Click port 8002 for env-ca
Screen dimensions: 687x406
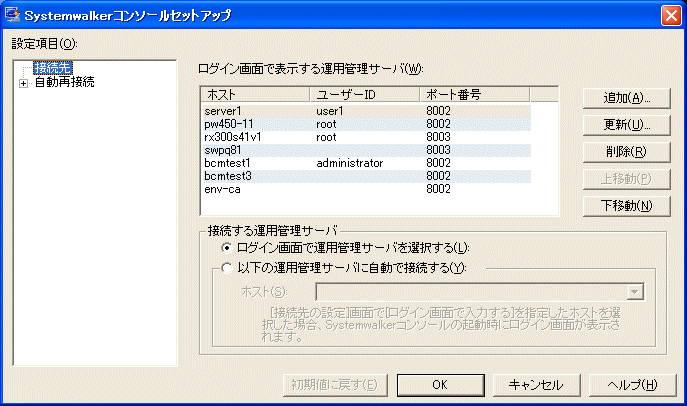coord(438,189)
